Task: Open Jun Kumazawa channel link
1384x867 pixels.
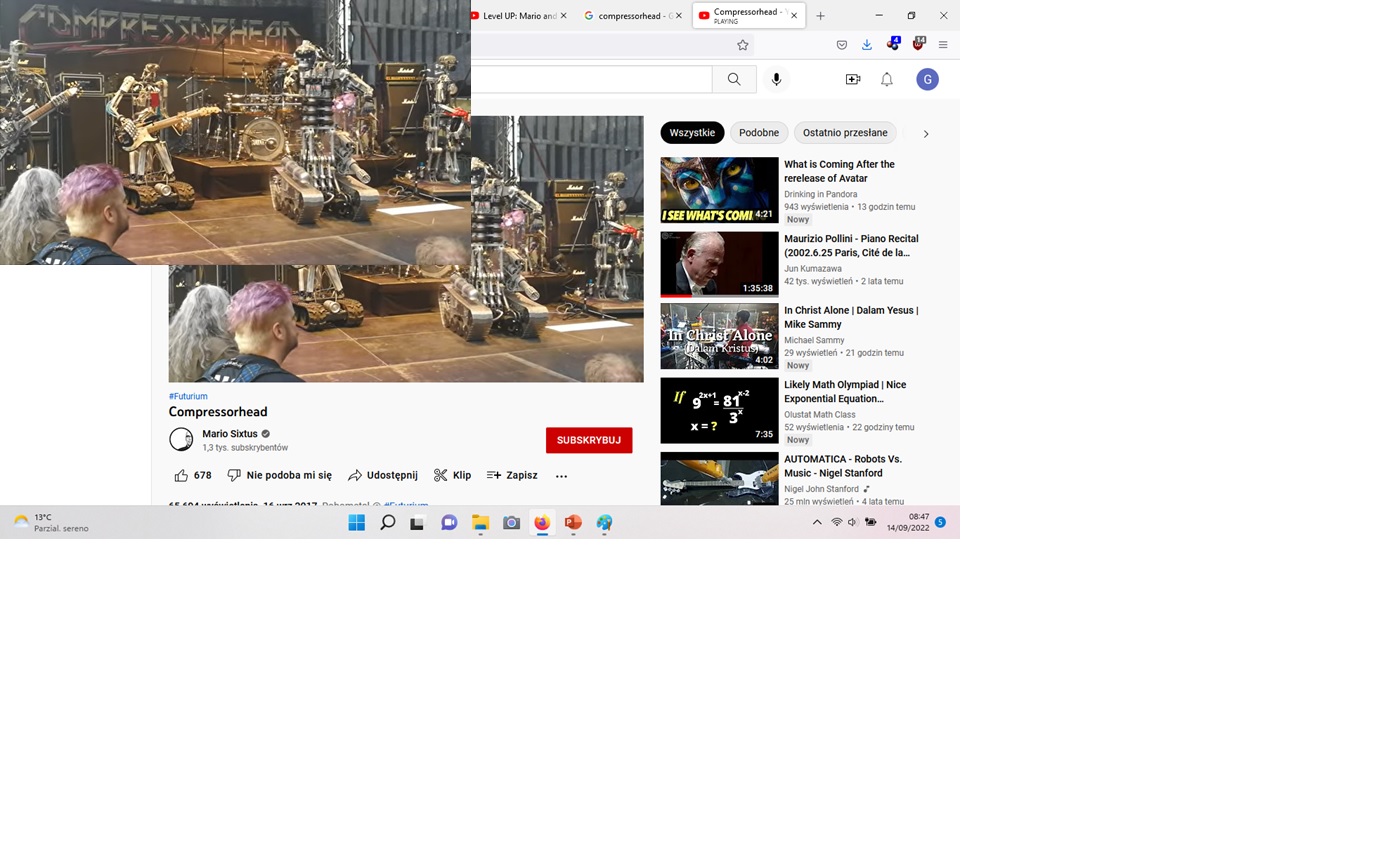Action: [813, 269]
